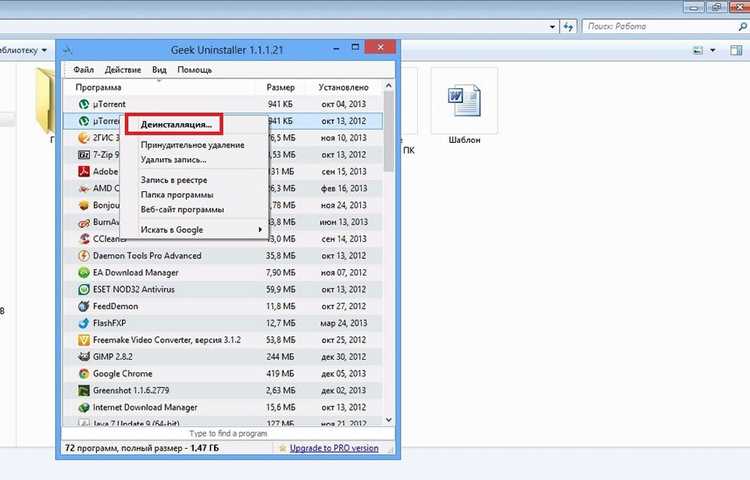Click the Freemake Video Converter icon
The width and height of the screenshot is (750, 480).
[84, 340]
